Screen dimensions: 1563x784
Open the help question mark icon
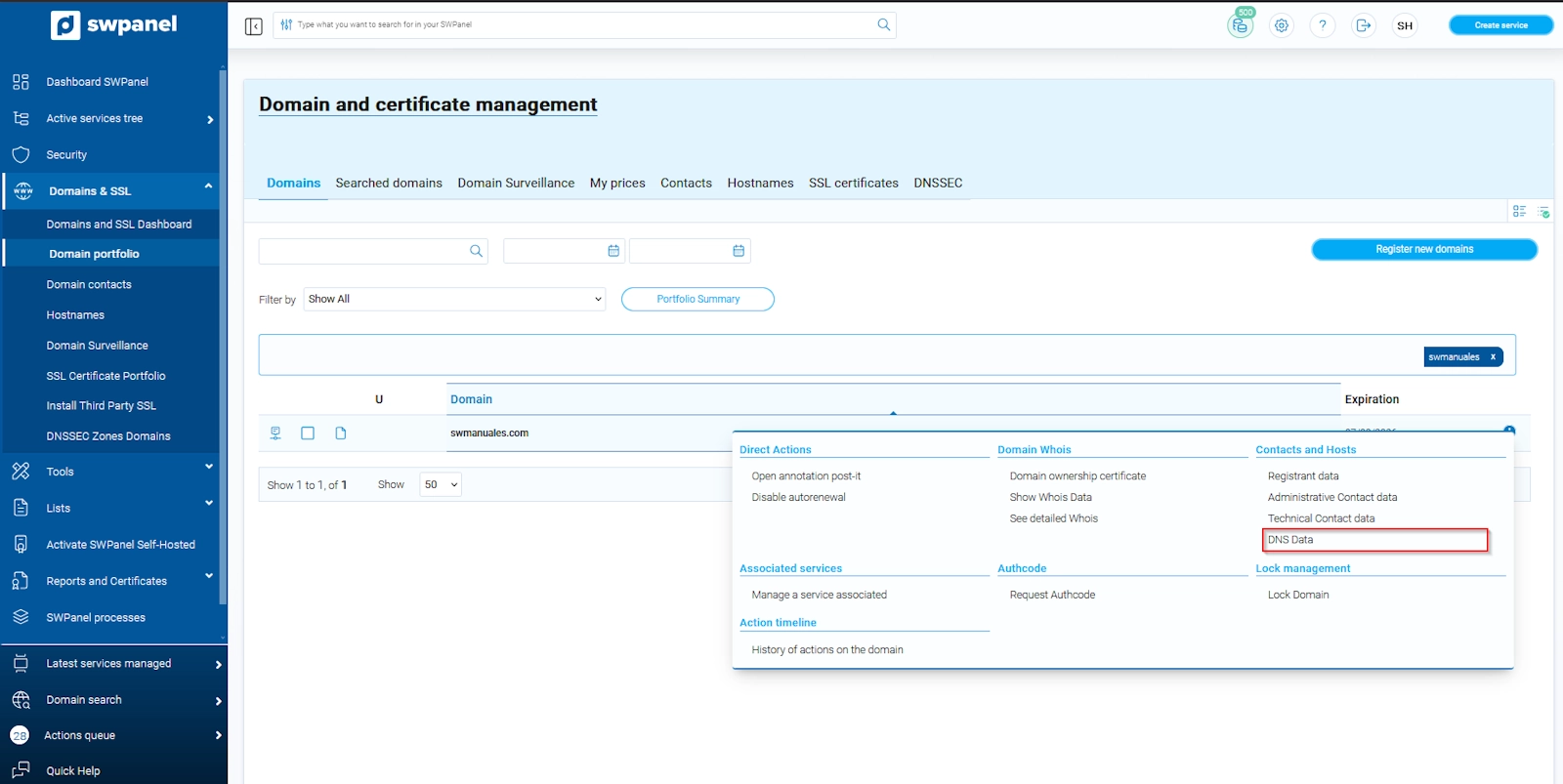(1322, 26)
